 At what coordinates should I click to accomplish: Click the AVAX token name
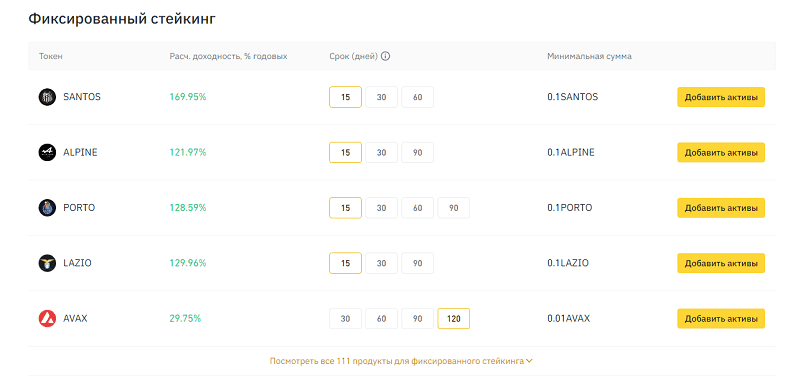click(x=75, y=318)
